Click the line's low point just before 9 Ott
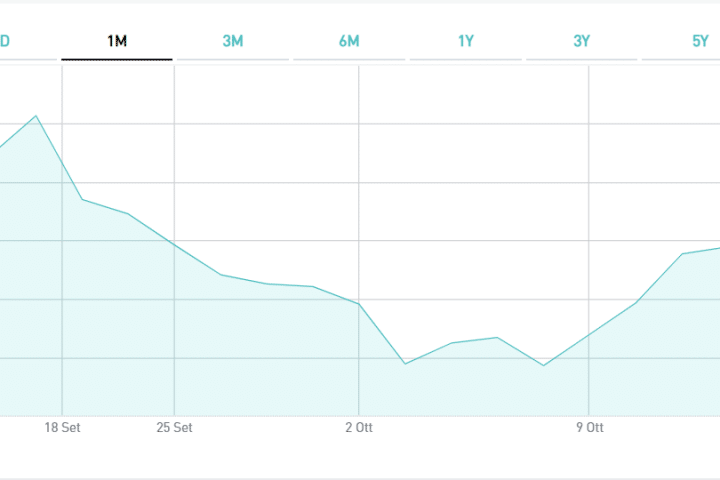The width and height of the screenshot is (720, 480). pos(543,365)
